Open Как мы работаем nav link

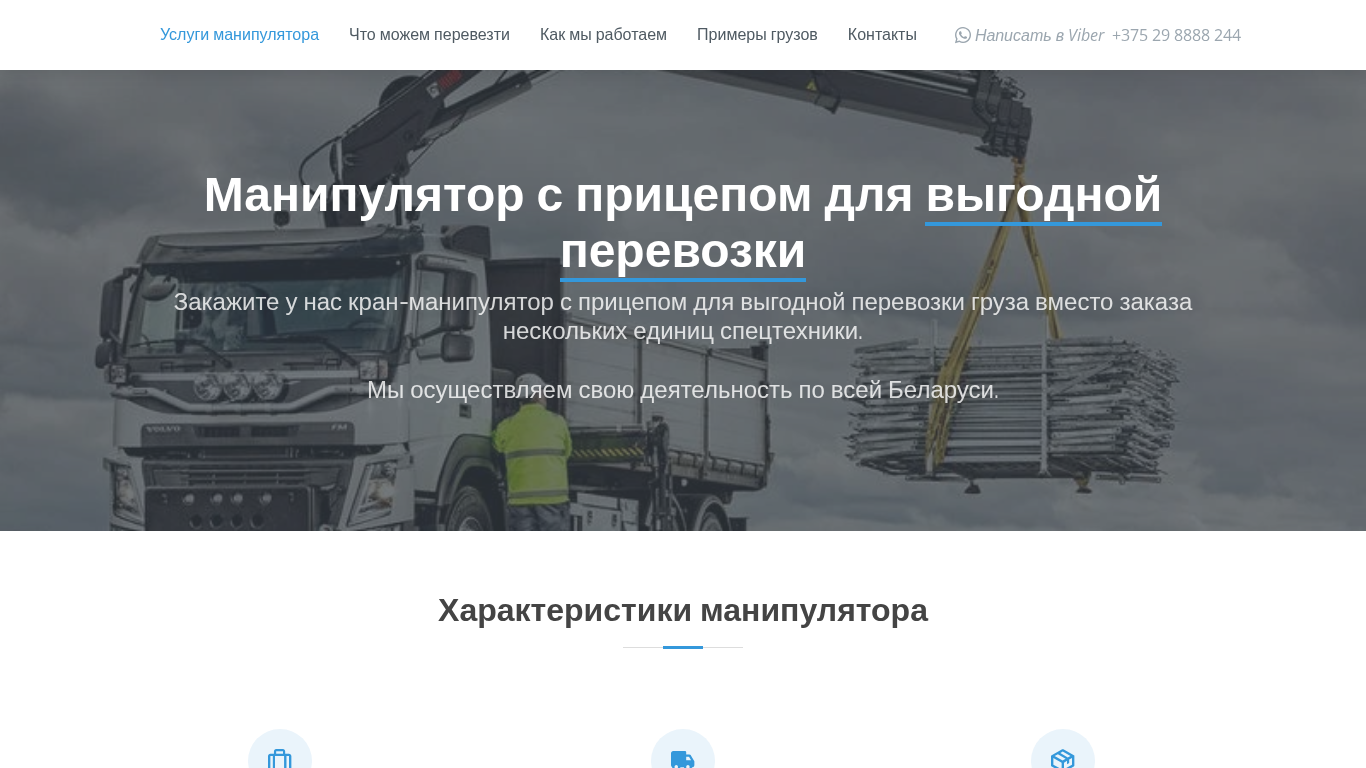click(x=603, y=35)
